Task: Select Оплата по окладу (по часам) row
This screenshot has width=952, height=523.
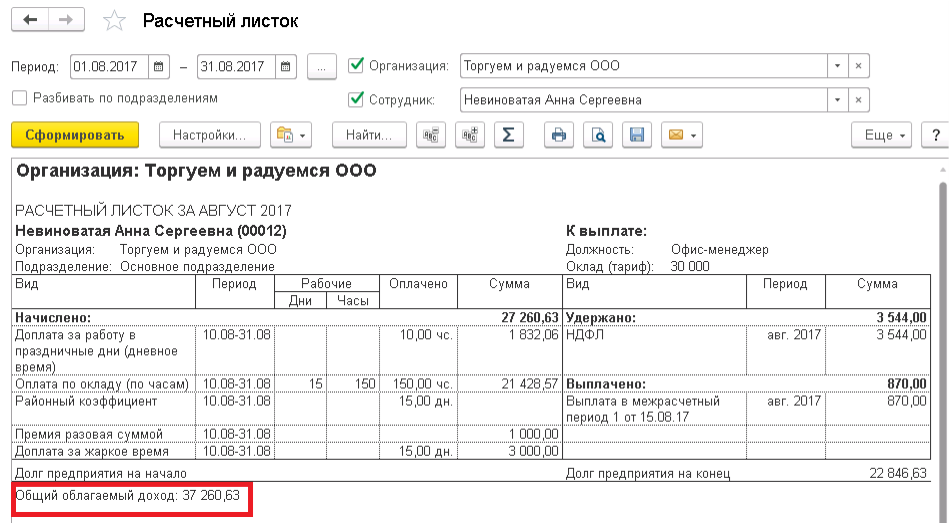Action: [287, 384]
